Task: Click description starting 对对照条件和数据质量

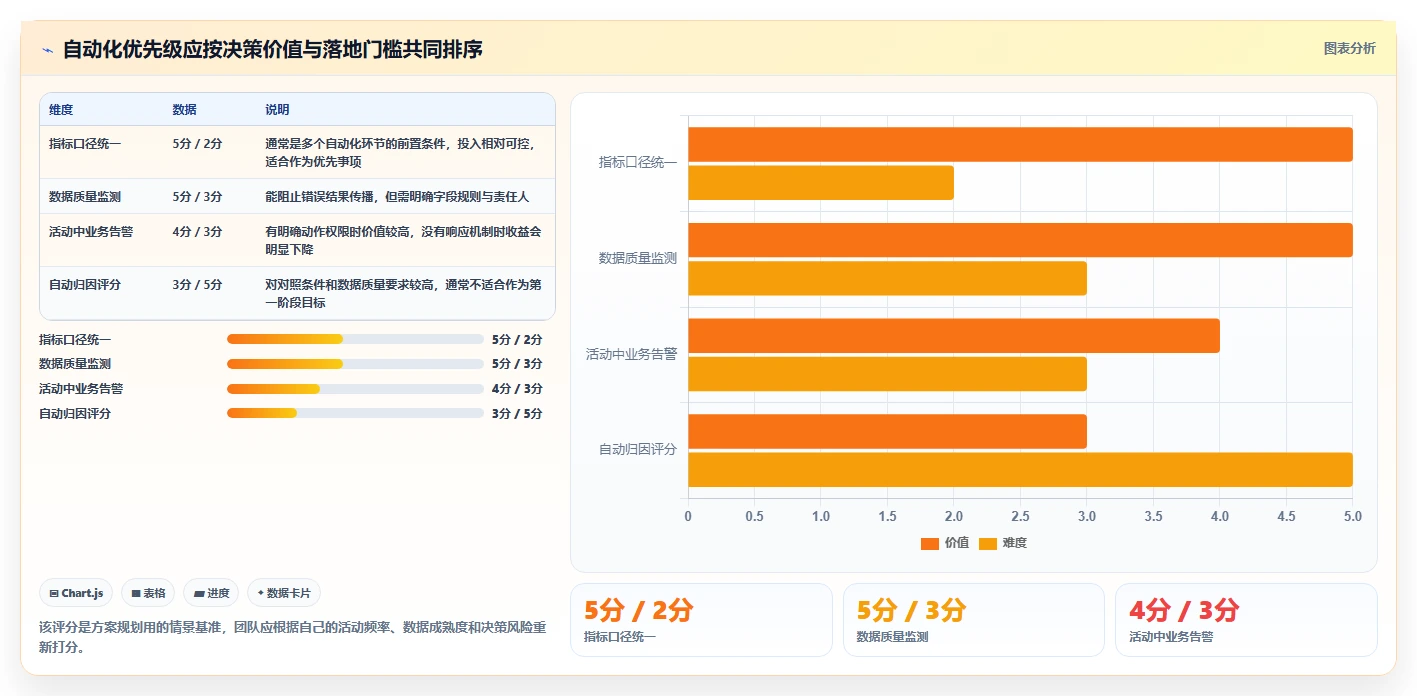Action: tap(403, 293)
